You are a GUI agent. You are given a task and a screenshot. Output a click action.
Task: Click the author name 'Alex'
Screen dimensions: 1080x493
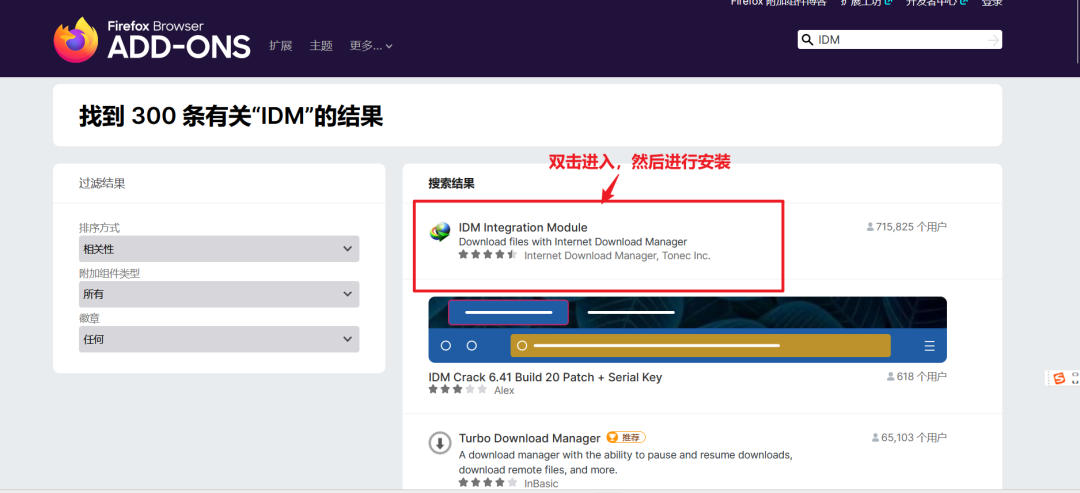click(504, 390)
